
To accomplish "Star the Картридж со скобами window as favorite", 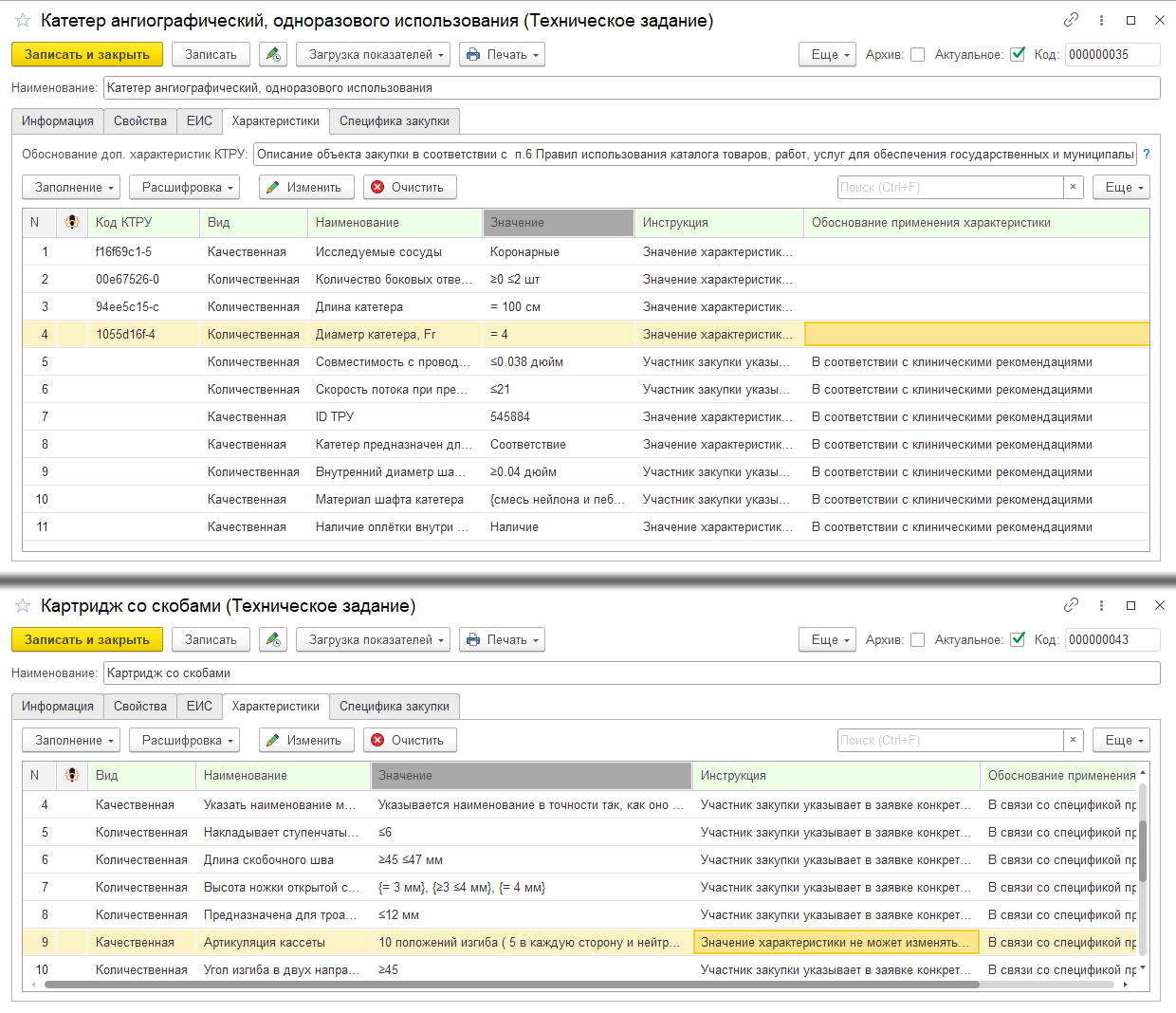I will tap(23, 605).
